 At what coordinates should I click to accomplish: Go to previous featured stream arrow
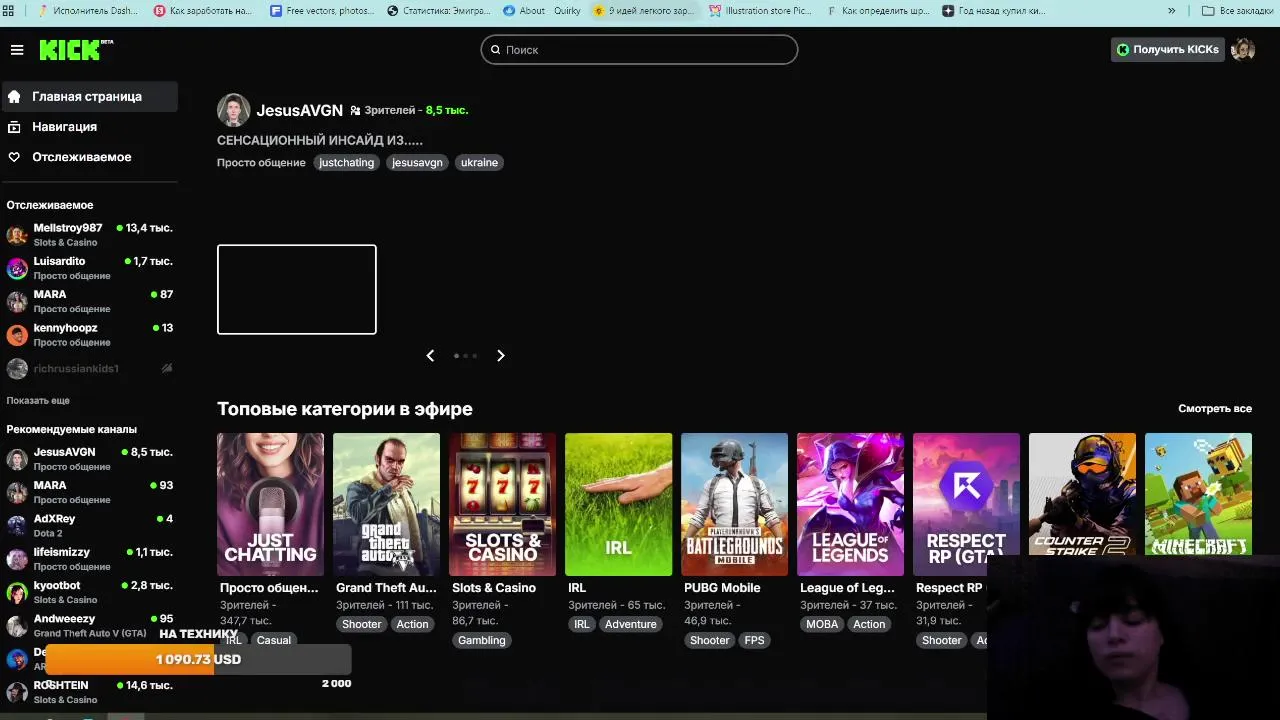[430, 356]
